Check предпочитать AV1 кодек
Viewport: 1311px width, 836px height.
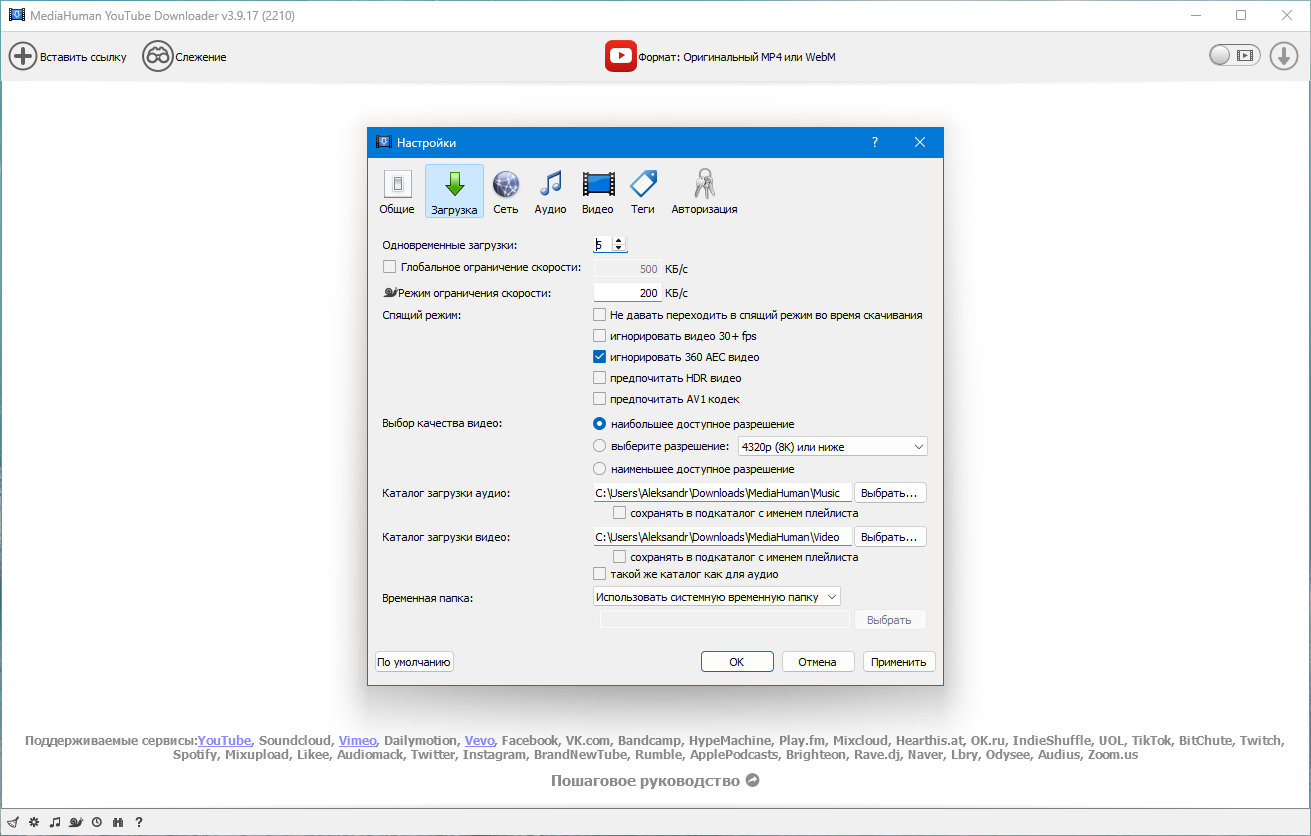coord(600,399)
